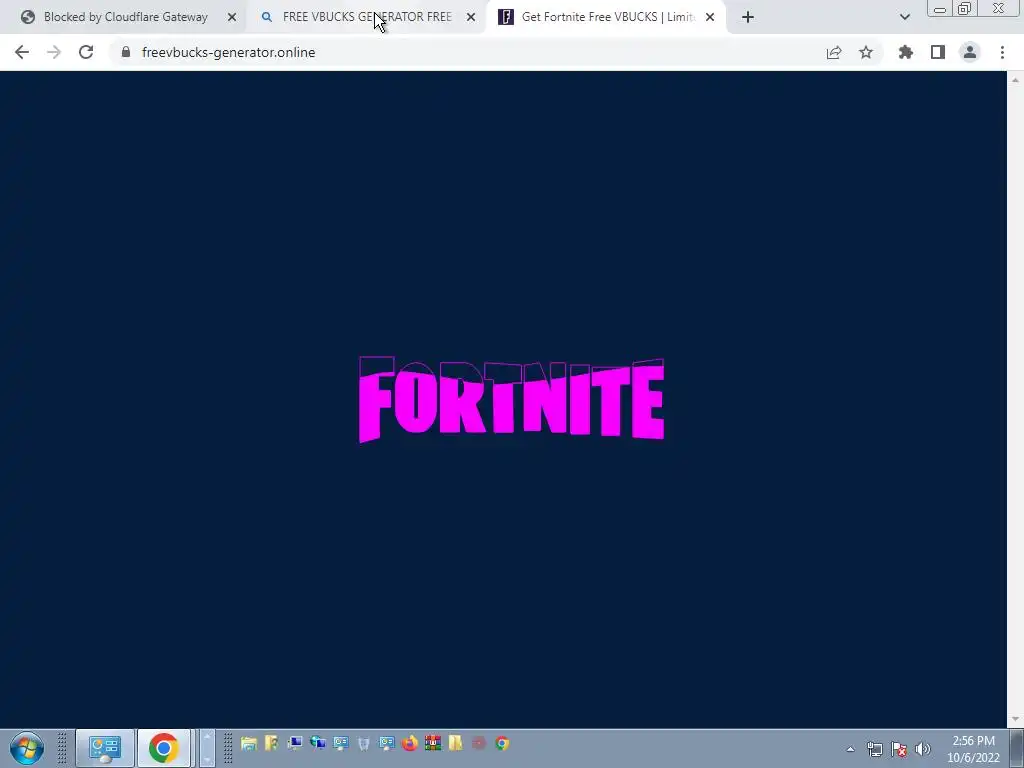Minimize the Chrome window
Image resolution: width=1024 pixels, height=768 pixels.
(939, 8)
